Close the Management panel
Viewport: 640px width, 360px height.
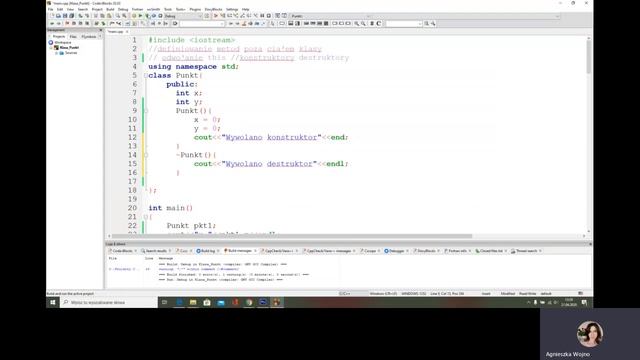(100, 30)
